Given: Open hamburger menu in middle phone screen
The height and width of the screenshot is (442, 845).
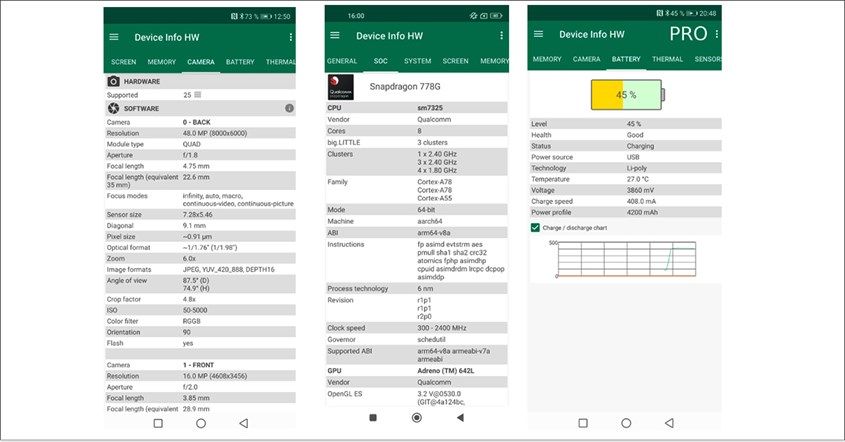Looking at the screenshot, I should click(x=335, y=35).
